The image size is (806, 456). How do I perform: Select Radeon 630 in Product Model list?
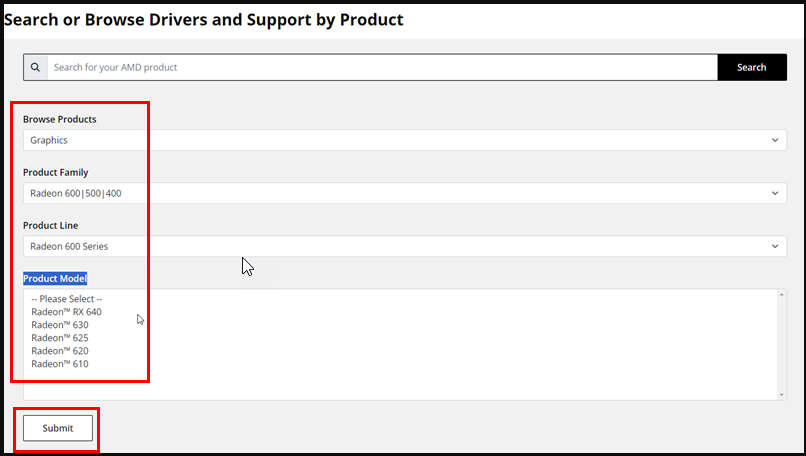click(60, 325)
